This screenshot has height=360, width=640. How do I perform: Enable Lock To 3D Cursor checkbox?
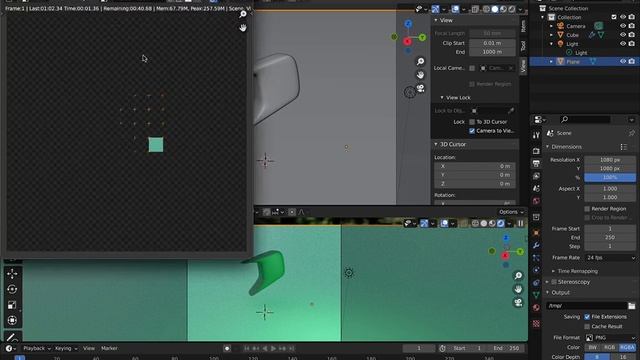coord(472,122)
